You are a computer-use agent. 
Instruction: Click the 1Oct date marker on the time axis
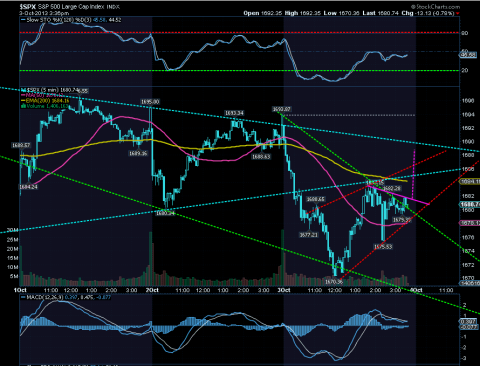pos(20,290)
